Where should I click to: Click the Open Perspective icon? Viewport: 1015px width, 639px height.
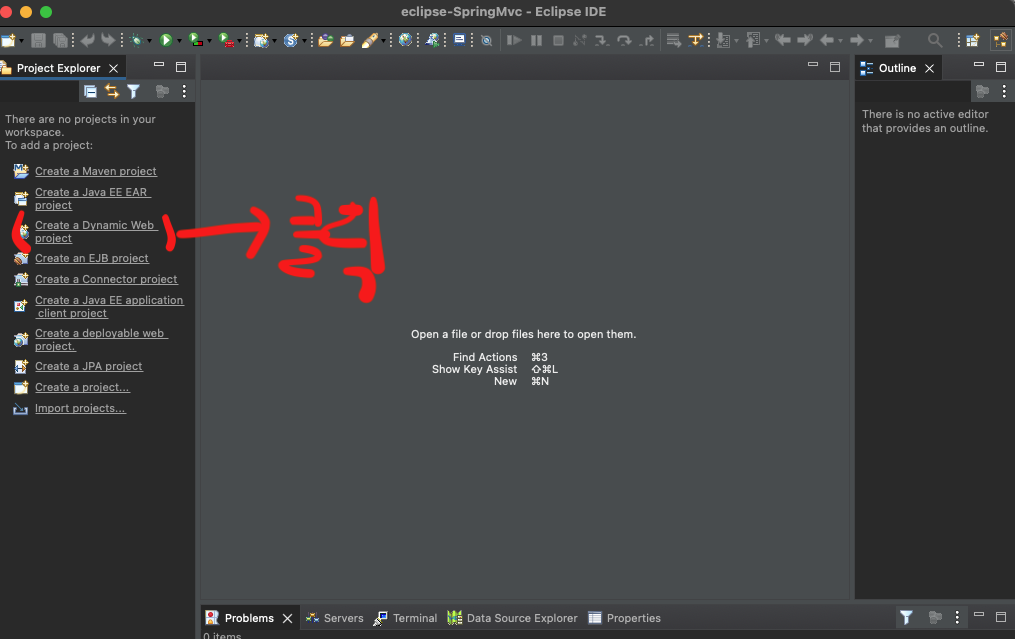[972, 41]
